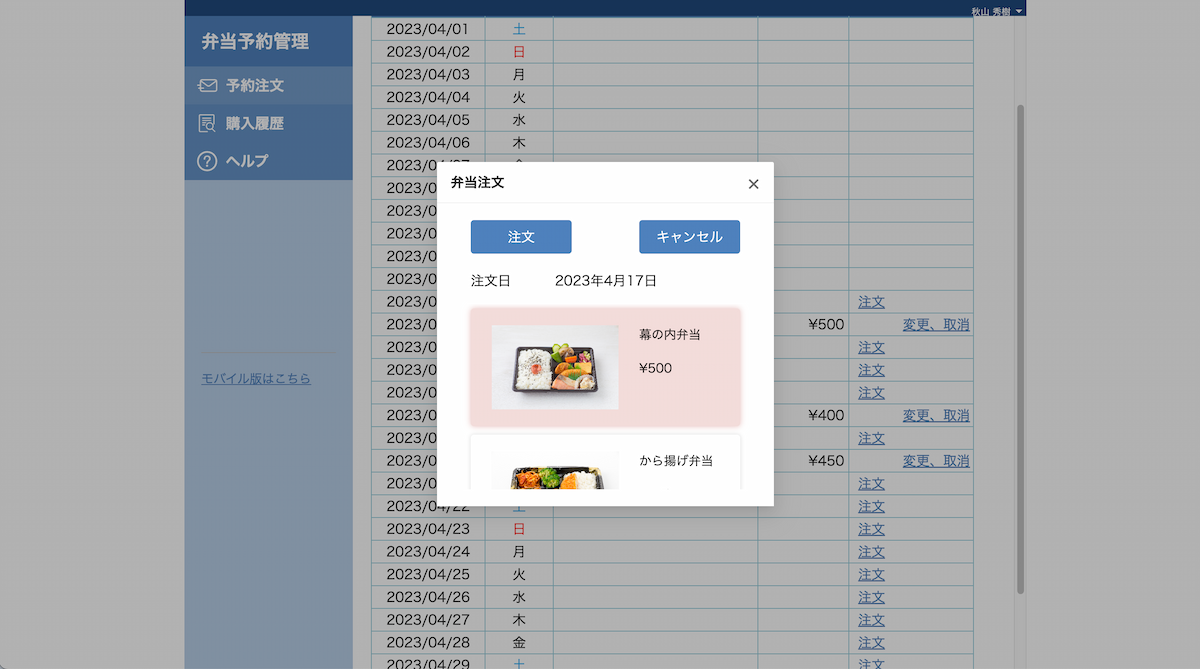Click 変更、取消 for the ¥400 order
The image size is (1200, 669).
click(938, 415)
